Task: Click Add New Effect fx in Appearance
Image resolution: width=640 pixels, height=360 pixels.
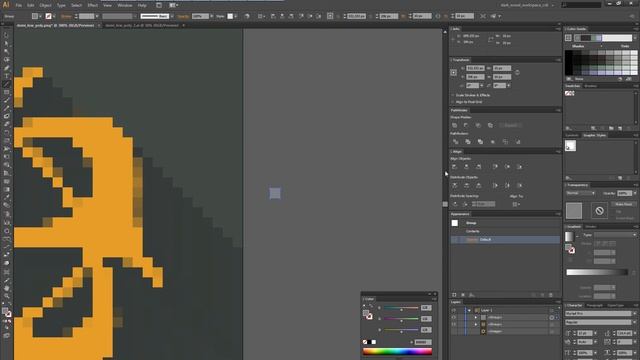Action: (472, 295)
